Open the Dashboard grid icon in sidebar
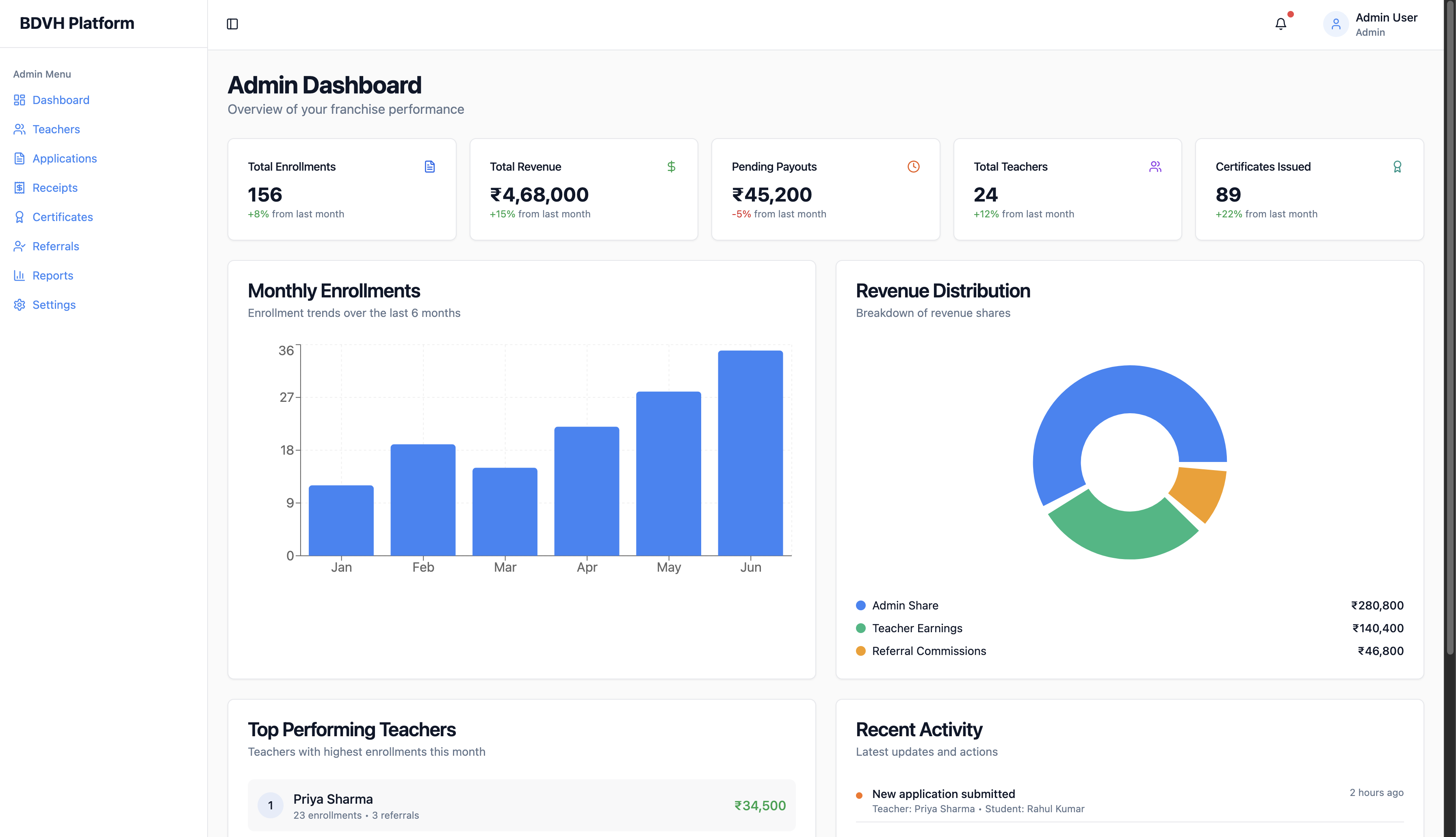This screenshot has width=1456, height=837. point(19,100)
